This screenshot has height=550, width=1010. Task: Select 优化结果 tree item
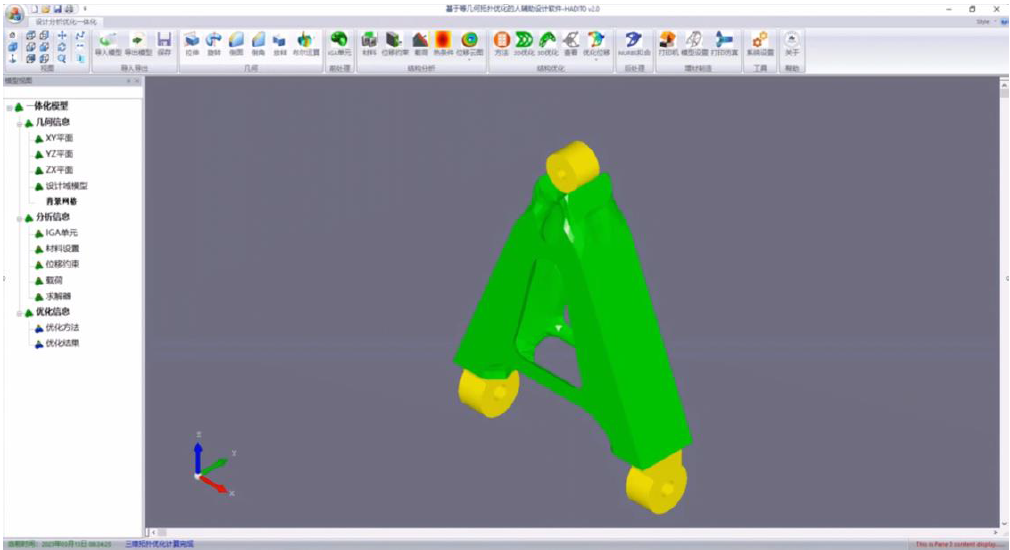pos(62,343)
